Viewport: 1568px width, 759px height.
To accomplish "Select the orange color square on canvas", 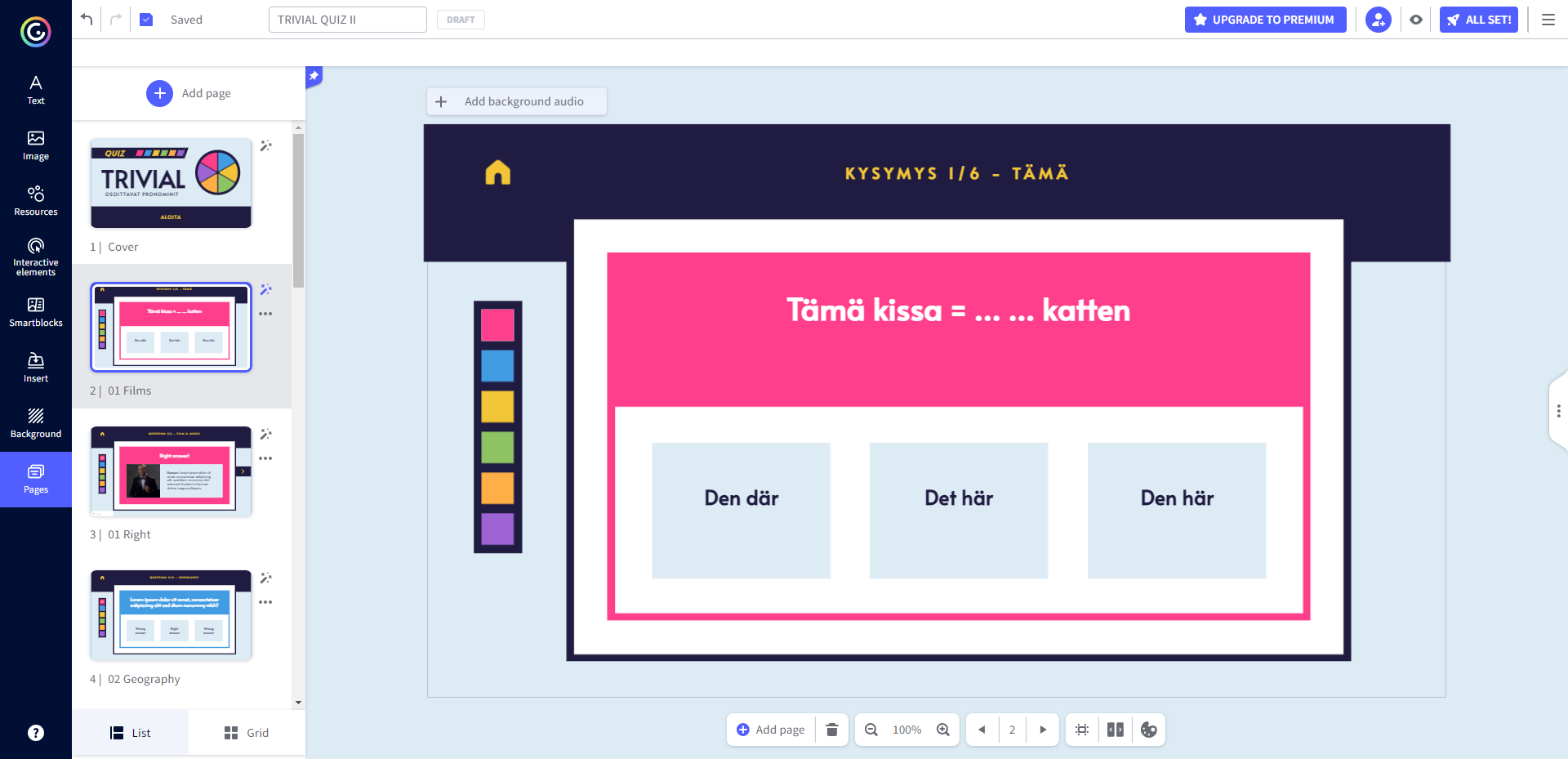I will 497,488.
